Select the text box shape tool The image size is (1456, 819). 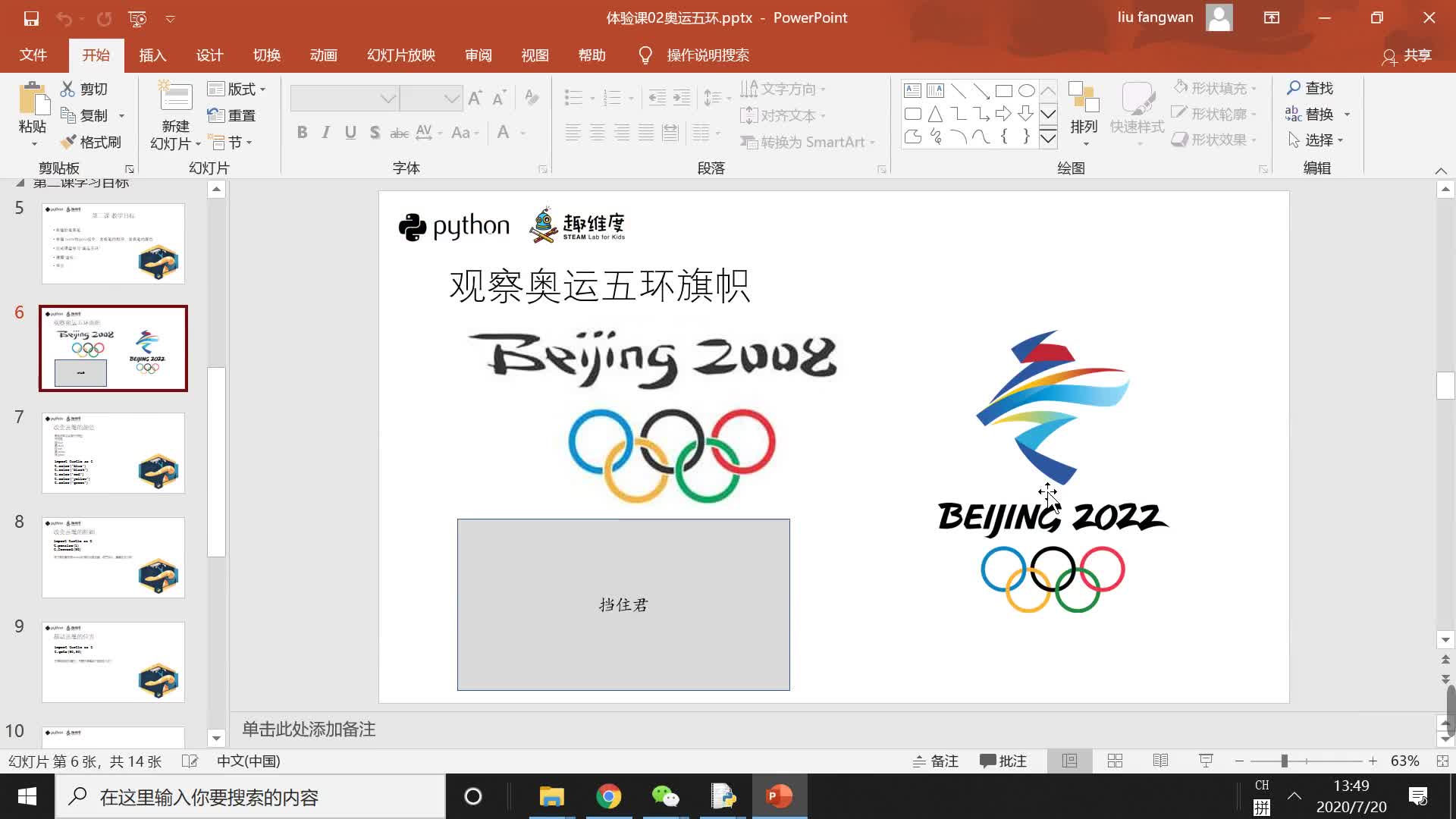coord(912,91)
